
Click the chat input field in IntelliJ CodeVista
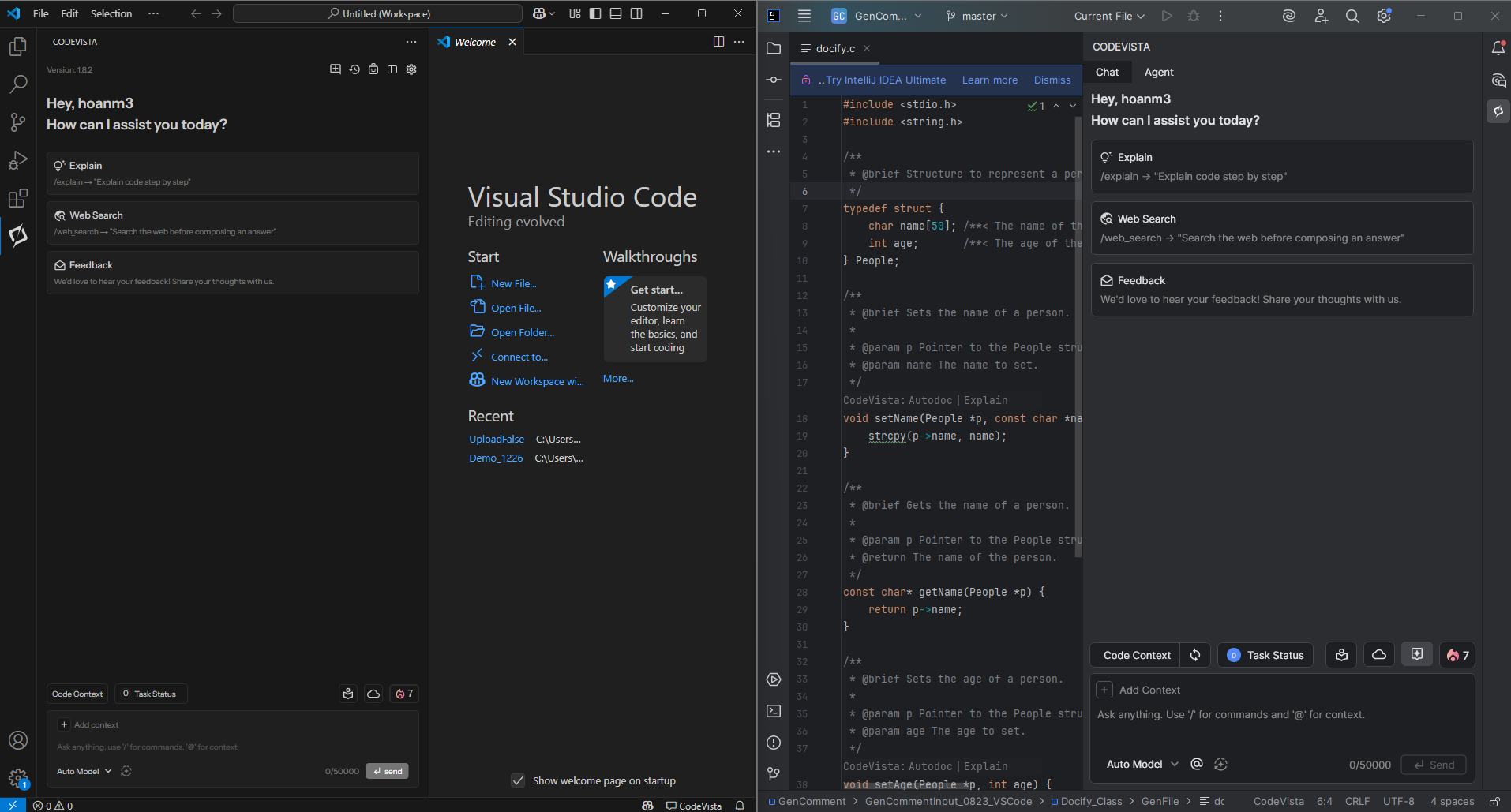click(1282, 714)
